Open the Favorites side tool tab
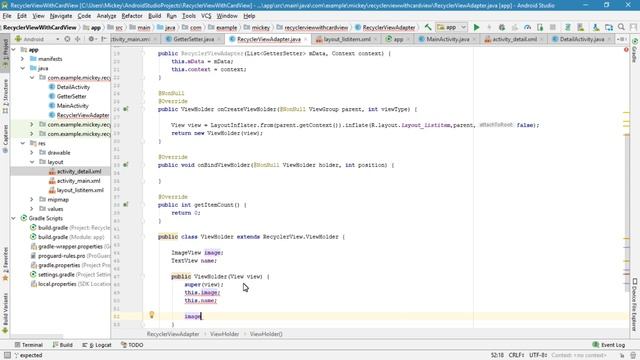This screenshot has width=640, height=360. pos(5,264)
